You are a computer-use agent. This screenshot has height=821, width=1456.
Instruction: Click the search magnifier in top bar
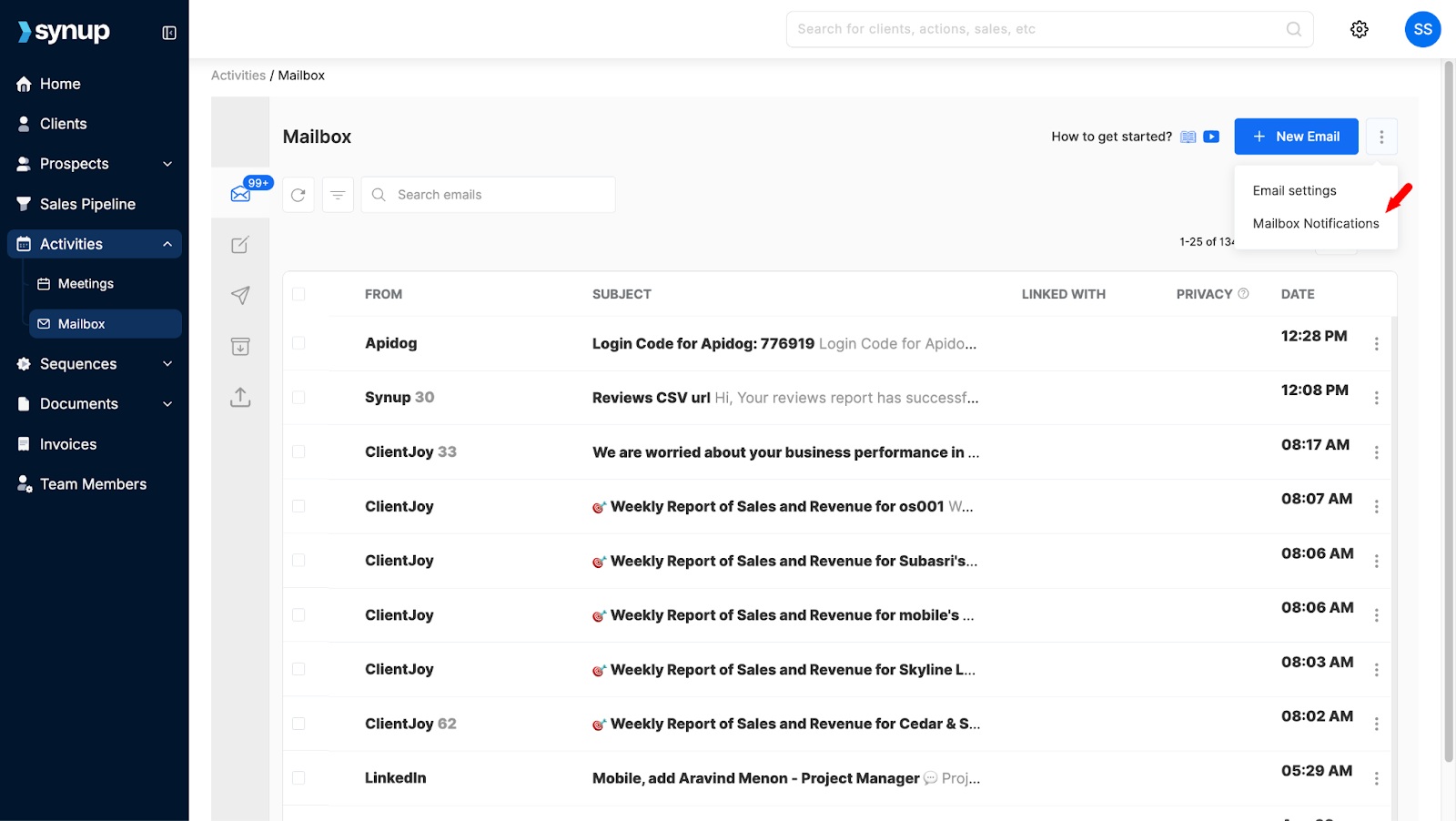click(x=1293, y=29)
